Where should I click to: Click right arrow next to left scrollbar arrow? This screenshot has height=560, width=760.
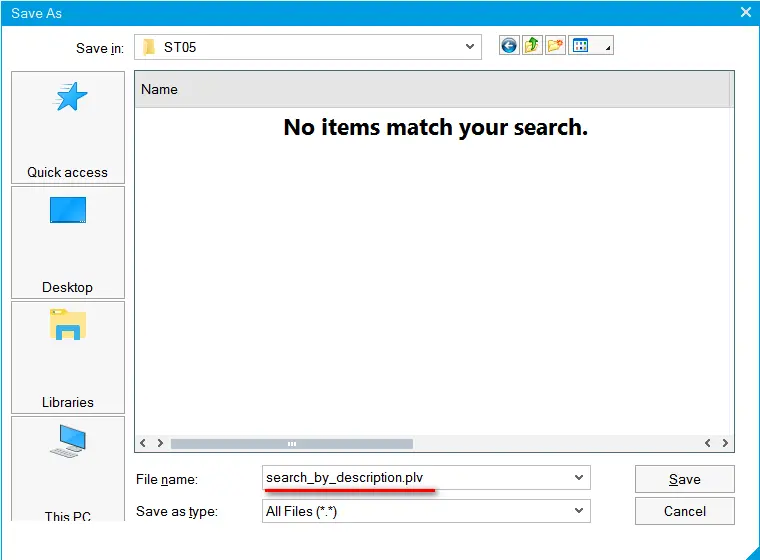tap(160, 443)
